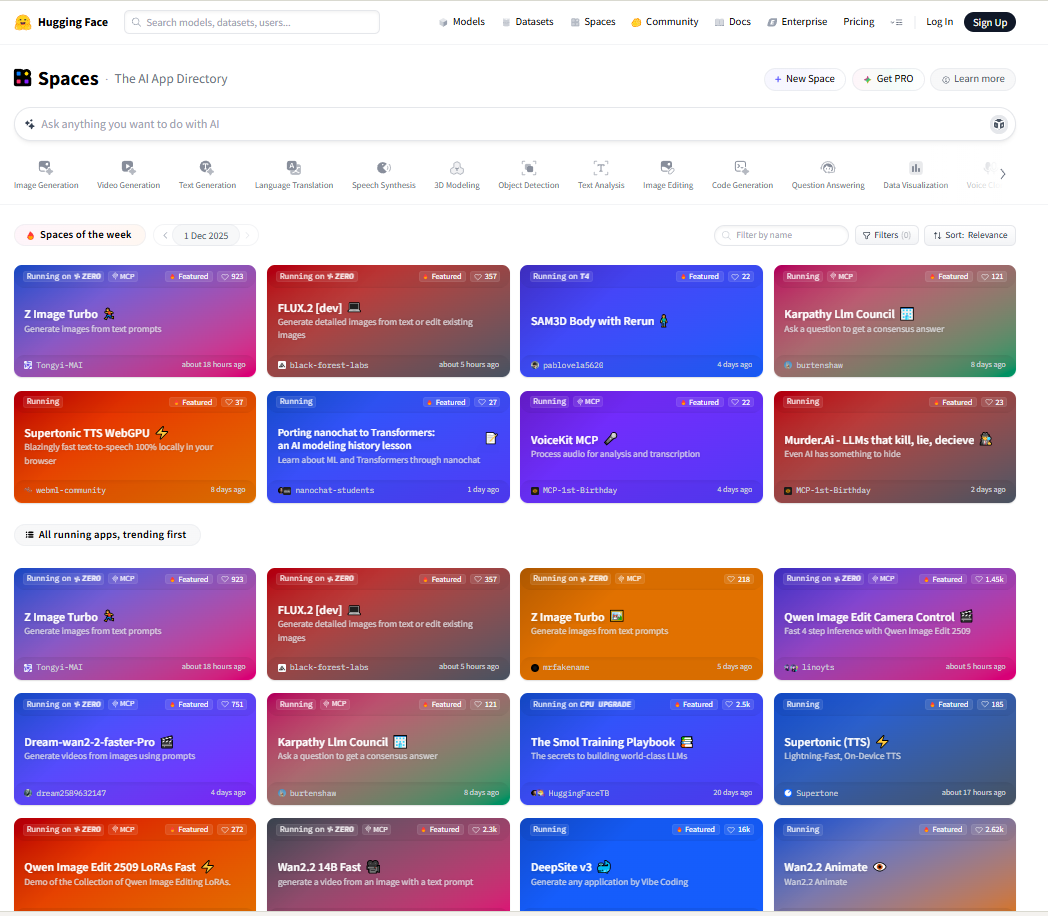Click the Learn more button
This screenshot has width=1048, height=916.
point(973,79)
